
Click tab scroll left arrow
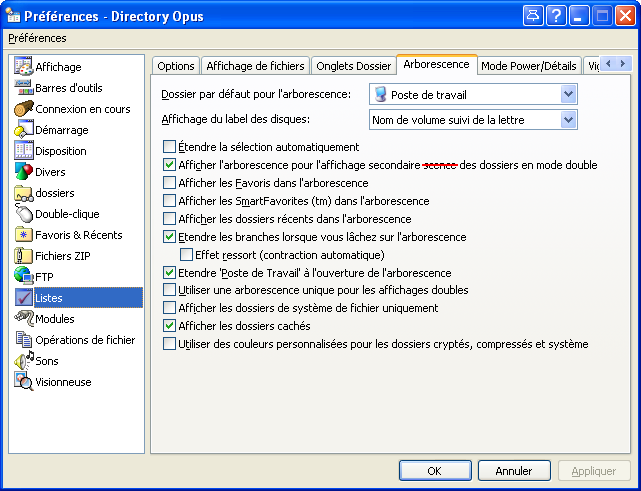coord(609,63)
